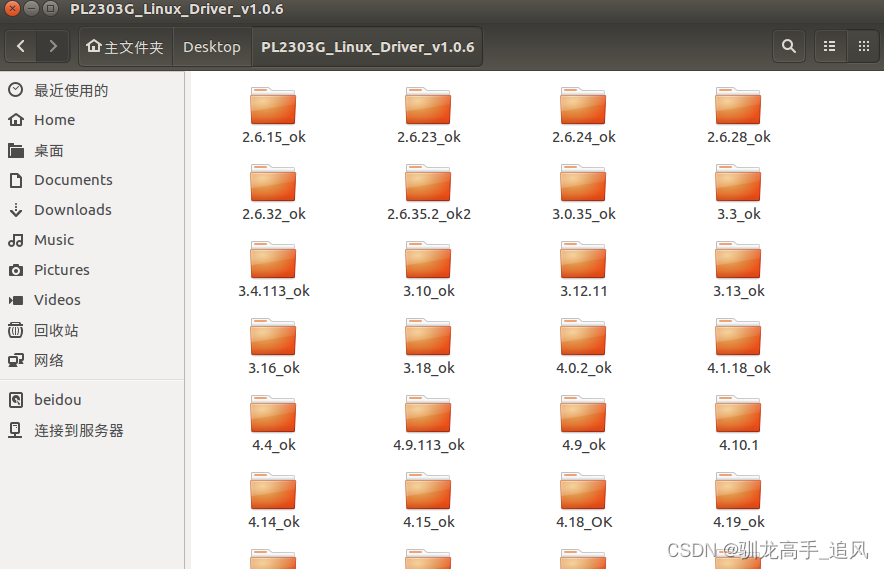884x569 pixels.
Task: Select folder icon 2.6.35.2_ok2
Action: tap(428, 183)
